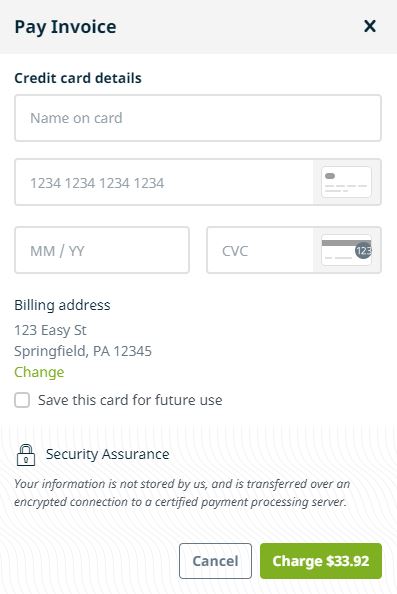Image resolution: width=397 pixels, height=594 pixels.
Task: Click the card brand icon
Action: pyautogui.click(x=346, y=182)
